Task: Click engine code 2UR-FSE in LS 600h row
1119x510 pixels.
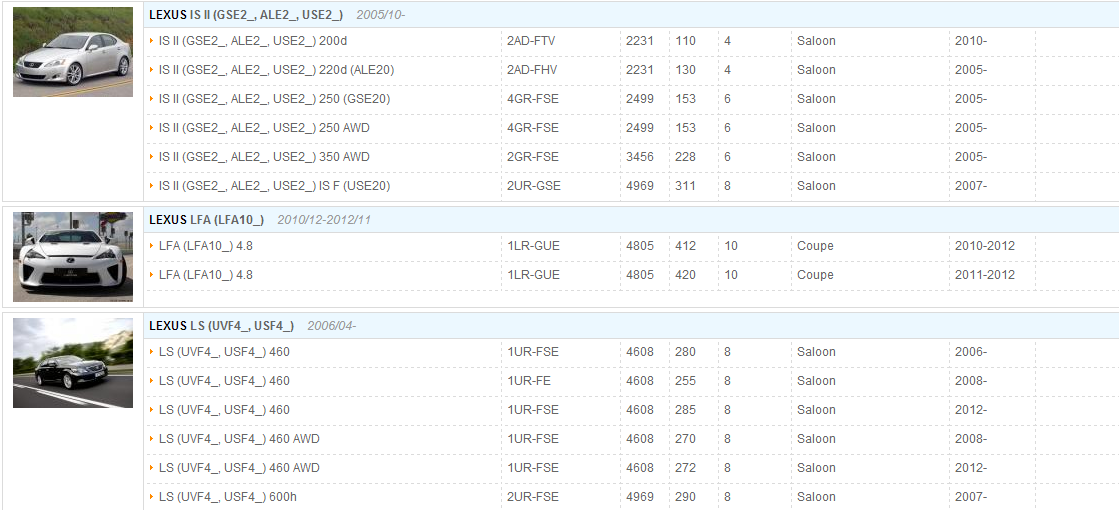Action: click(533, 497)
